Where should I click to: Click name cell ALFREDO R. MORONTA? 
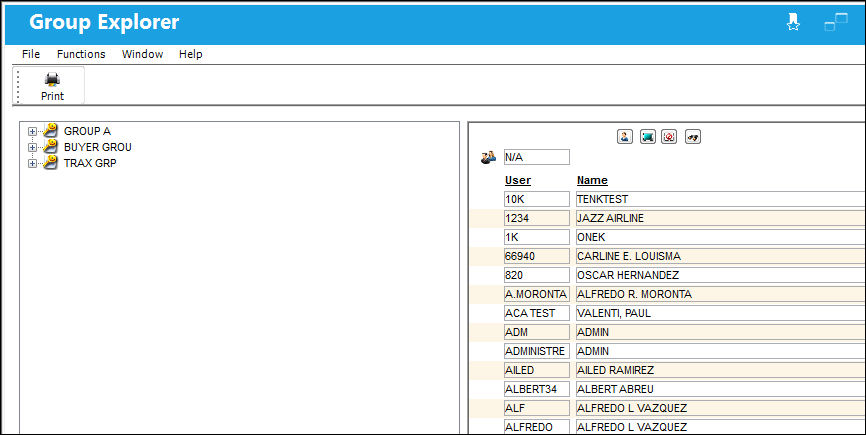pos(720,294)
